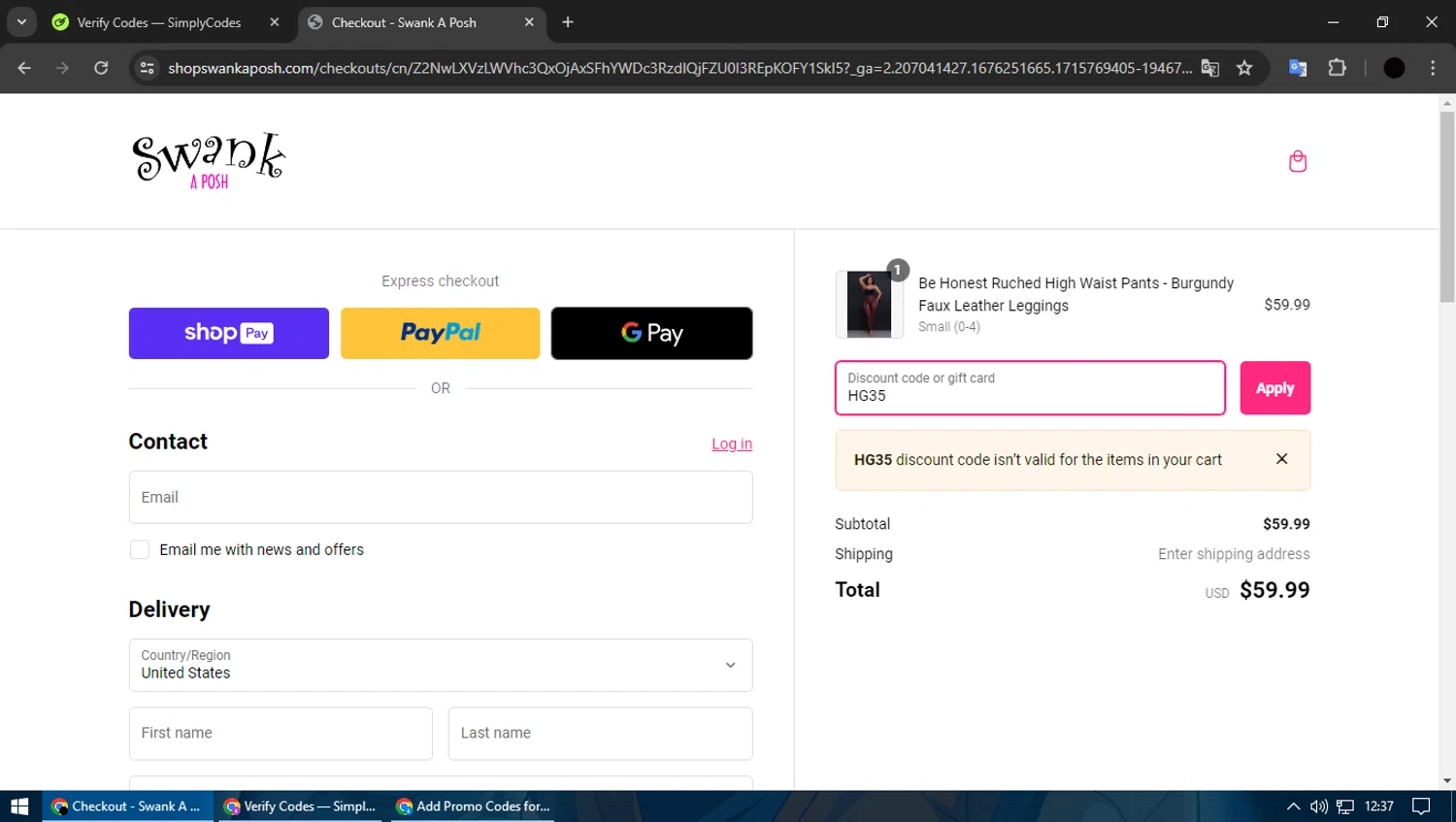
Task: Click the Delivery section heading
Action: [169, 609]
